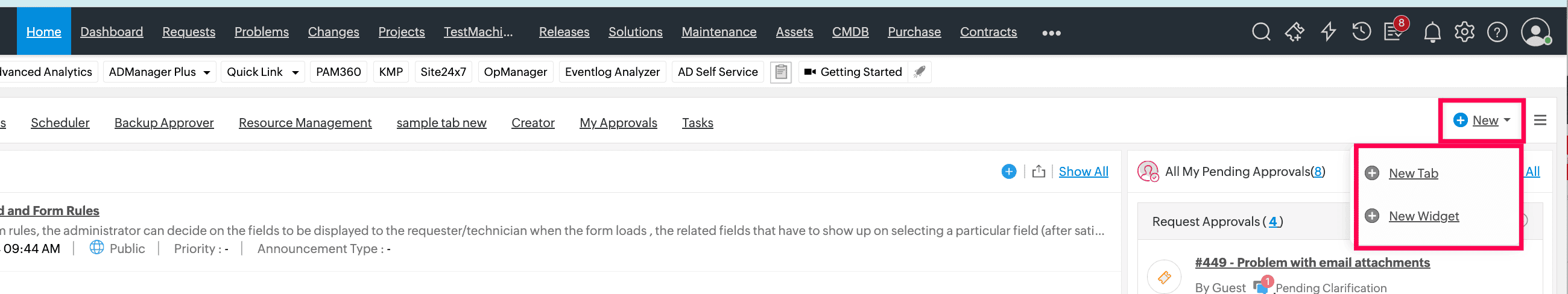Image resolution: width=1568 pixels, height=294 pixels.
Task: Expand the ADManager Plus dropdown
Action: point(207,72)
